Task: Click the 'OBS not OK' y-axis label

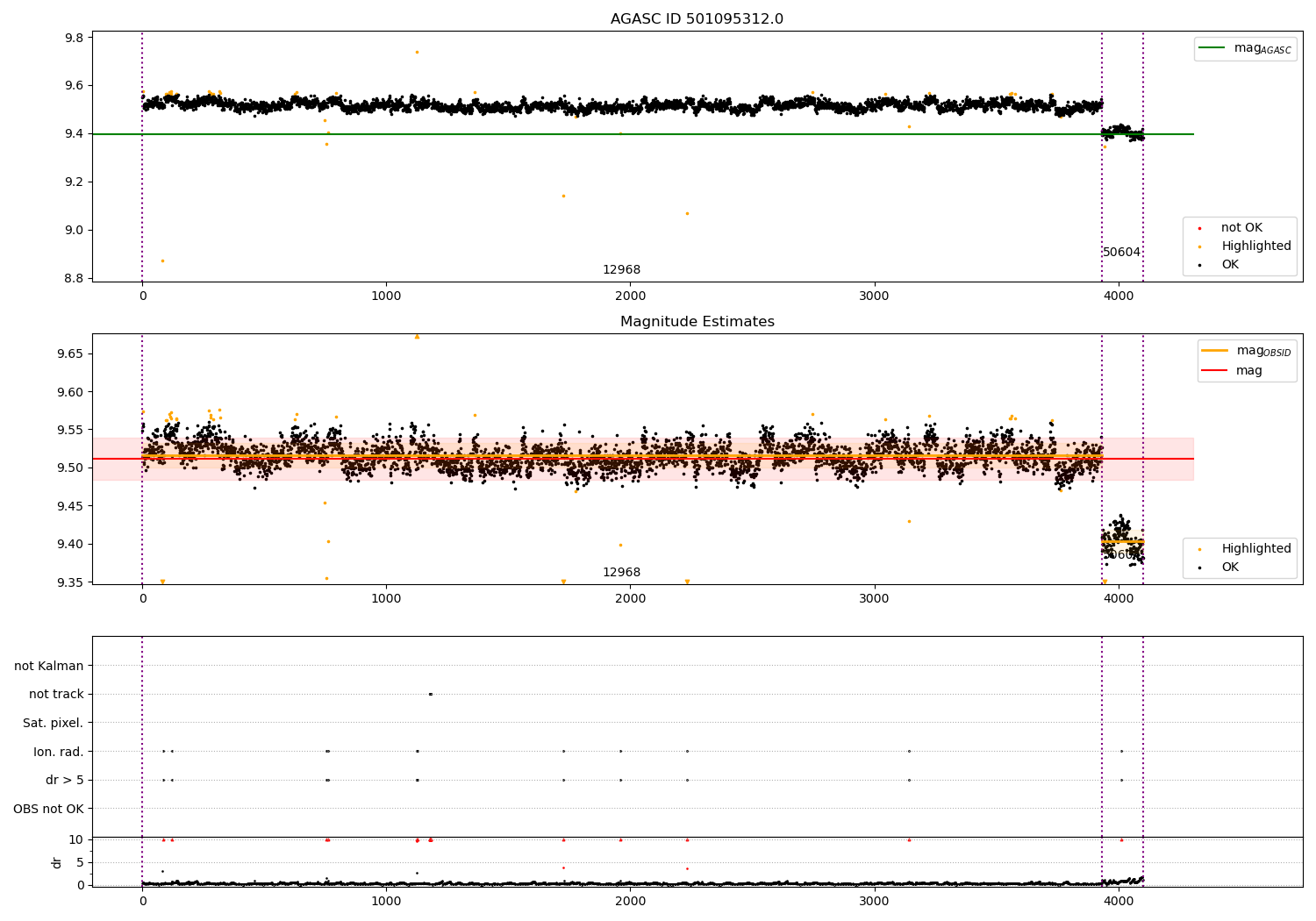Action: pos(48,809)
